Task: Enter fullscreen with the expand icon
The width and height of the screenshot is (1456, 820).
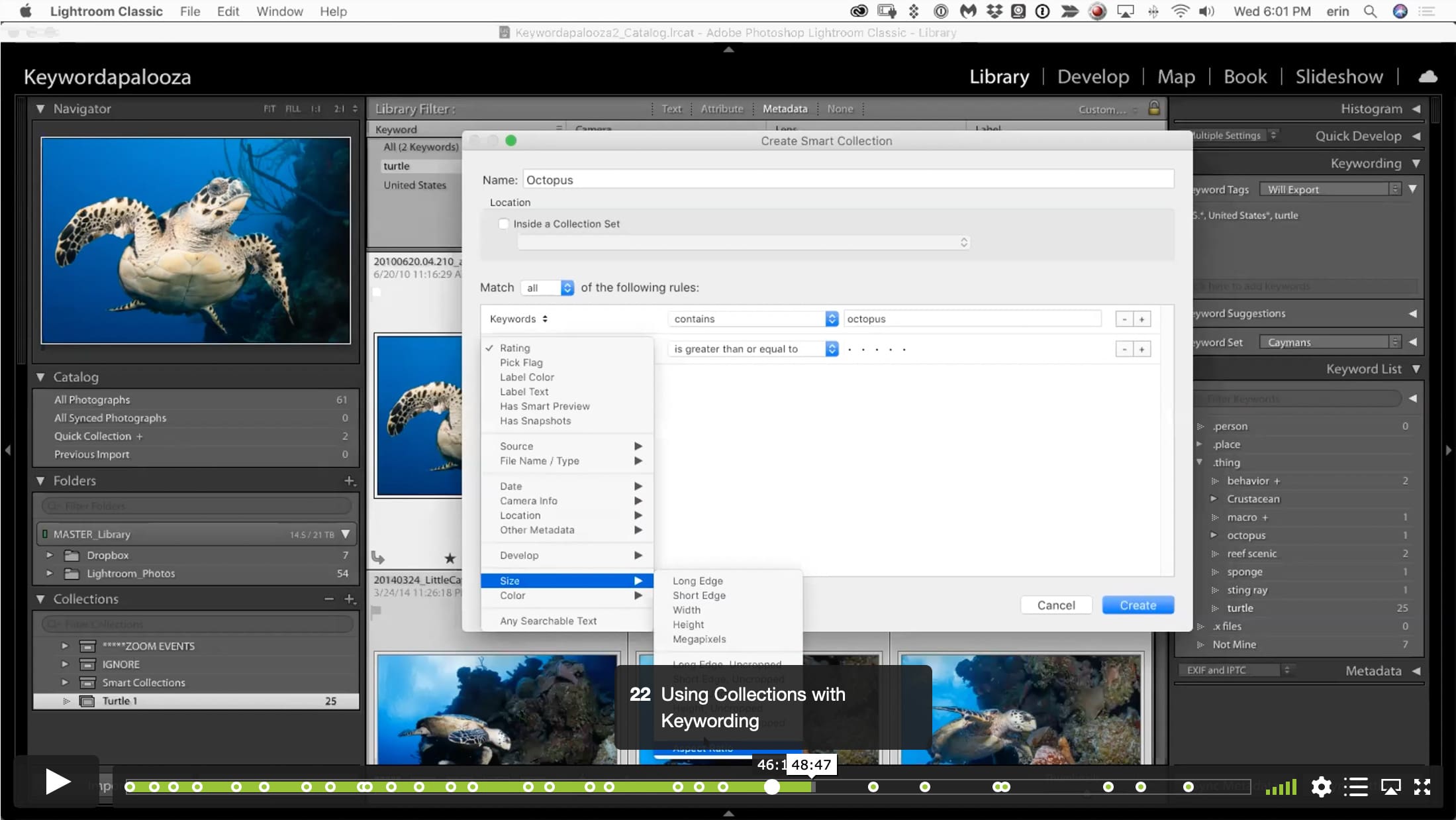Action: point(1422,787)
